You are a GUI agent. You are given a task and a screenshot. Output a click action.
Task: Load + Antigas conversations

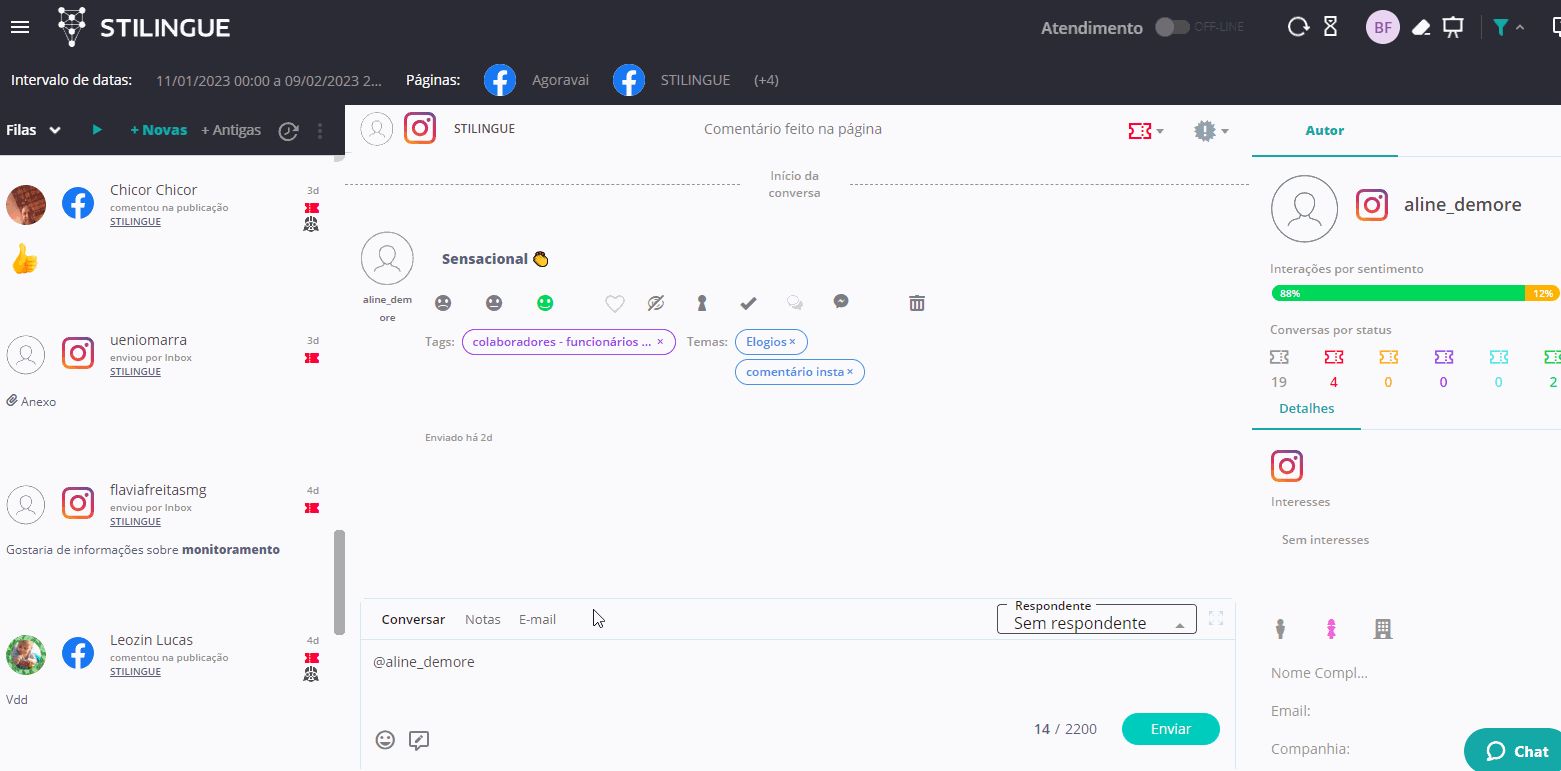pyautogui.click(x=231, y=130)
